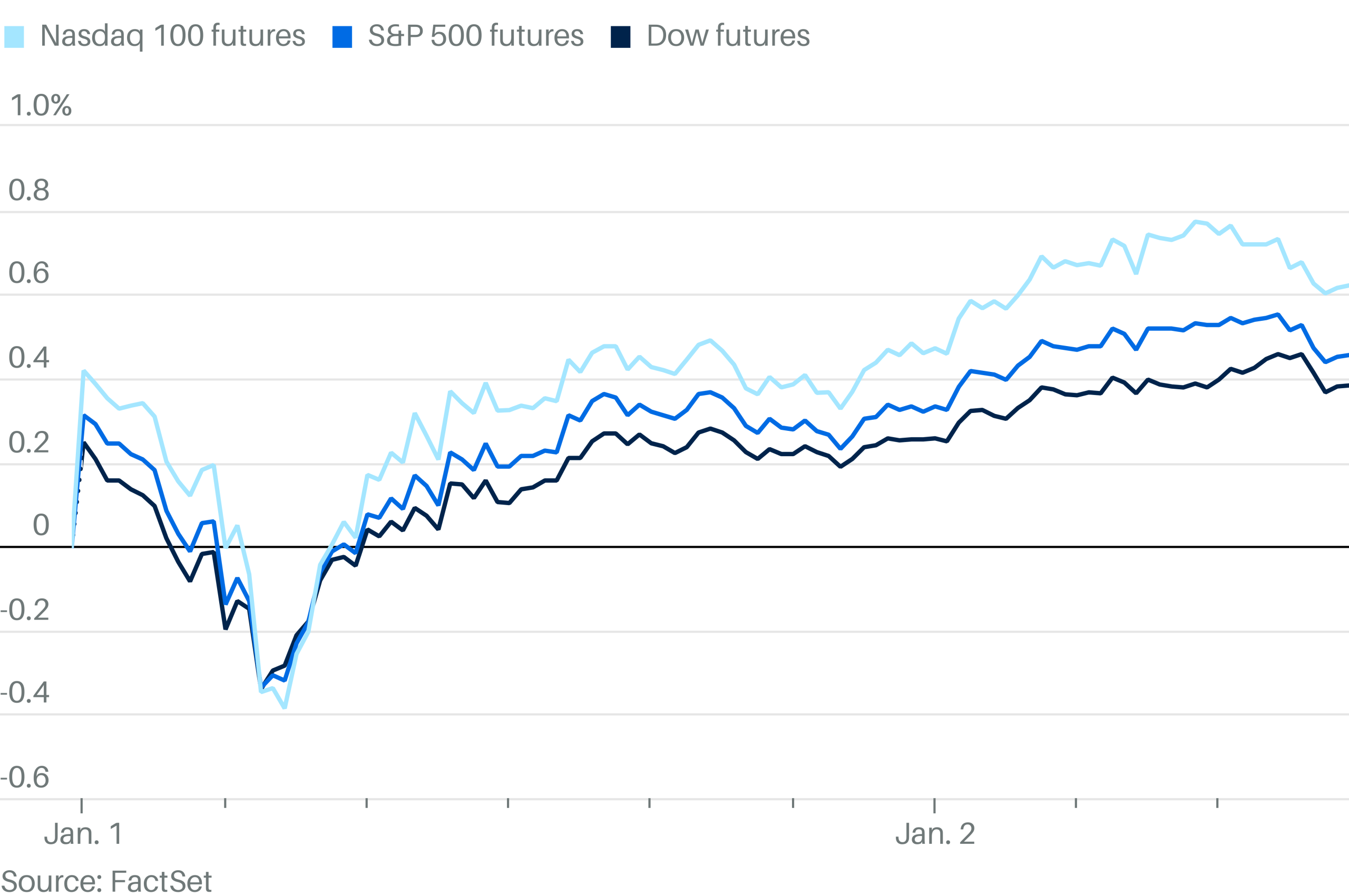
Task: Click the dark navy Dow futures swatch
Action: (620, 36)
